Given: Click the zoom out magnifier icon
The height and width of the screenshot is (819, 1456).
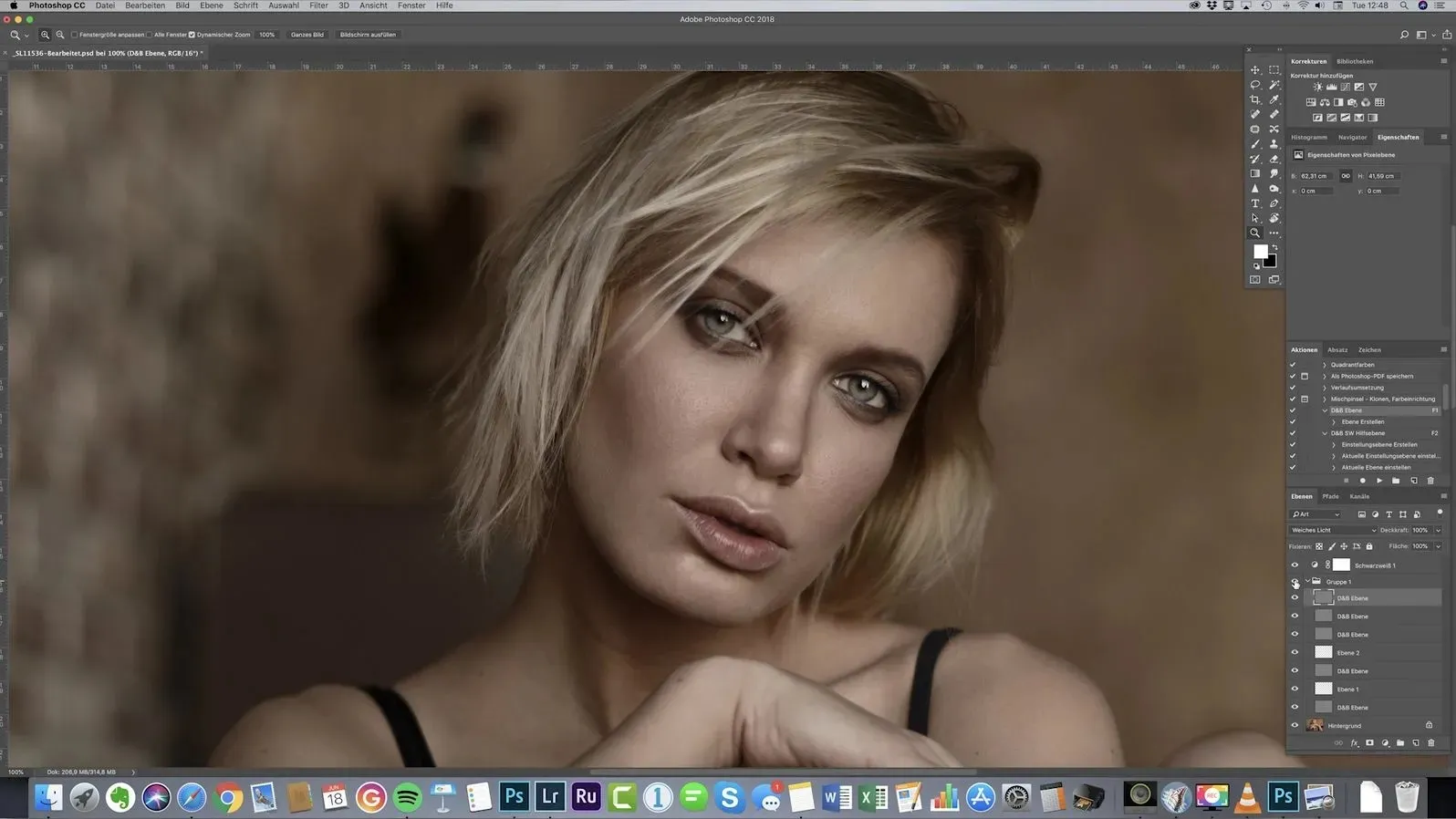Looking at the screenshot, I should [x=60, y=35].
